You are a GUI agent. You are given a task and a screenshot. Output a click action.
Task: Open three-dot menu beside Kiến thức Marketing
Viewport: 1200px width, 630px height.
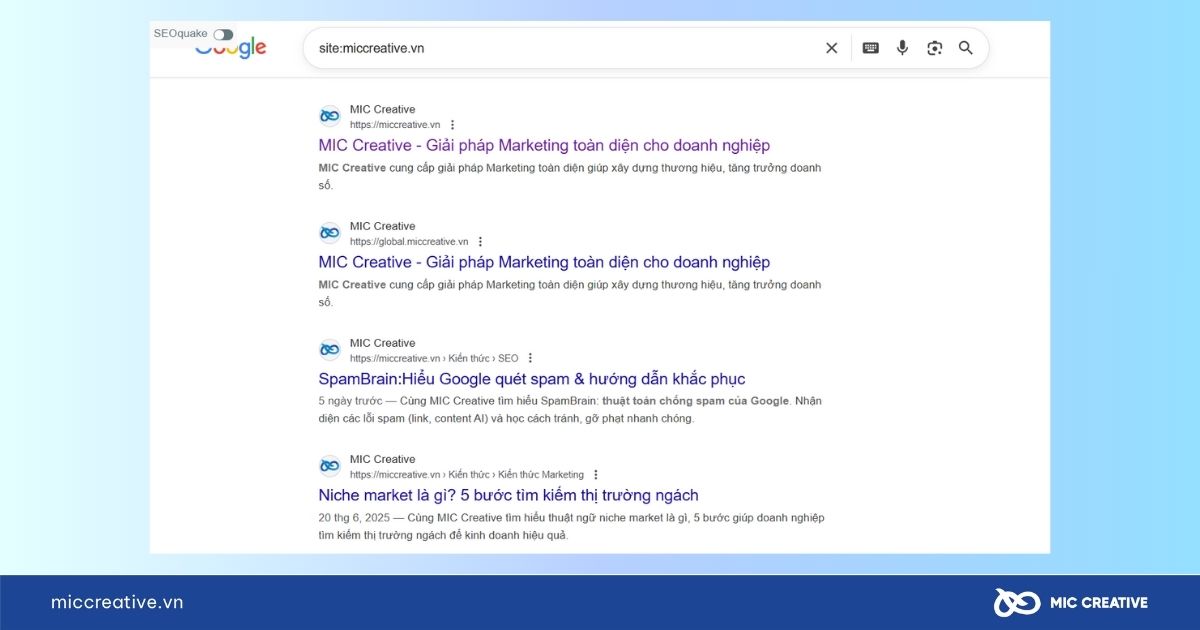[596, 475]
